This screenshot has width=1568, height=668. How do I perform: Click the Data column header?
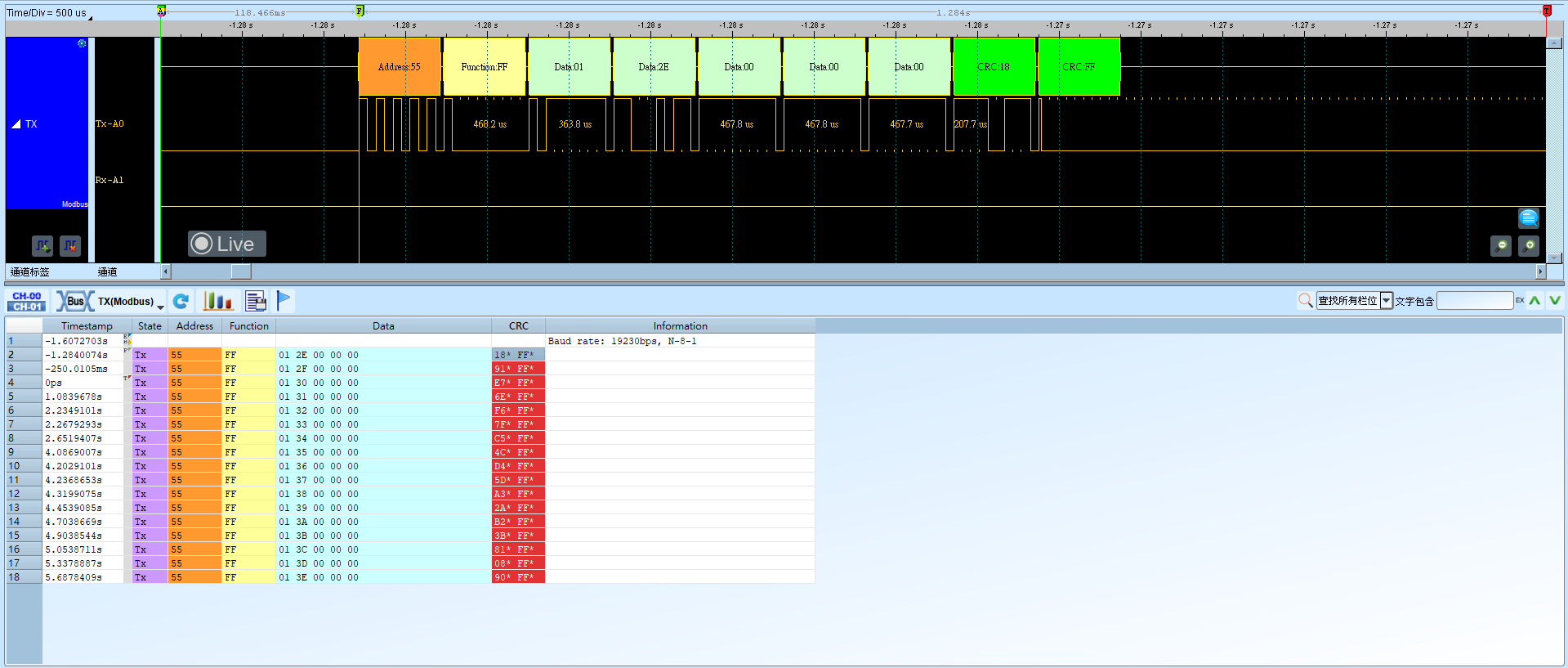384,325
